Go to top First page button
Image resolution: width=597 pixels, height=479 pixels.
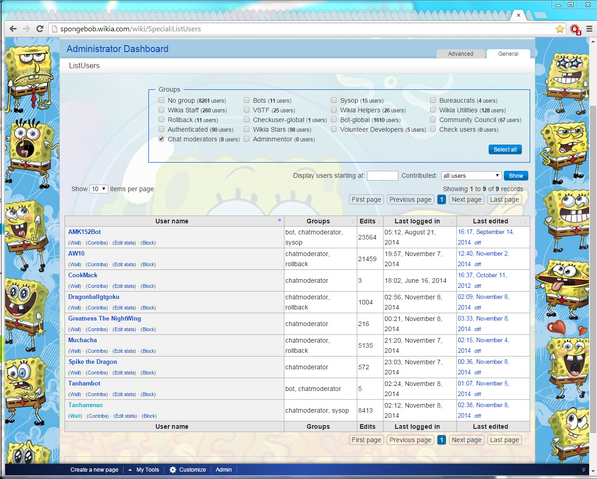tap(366, 200)
